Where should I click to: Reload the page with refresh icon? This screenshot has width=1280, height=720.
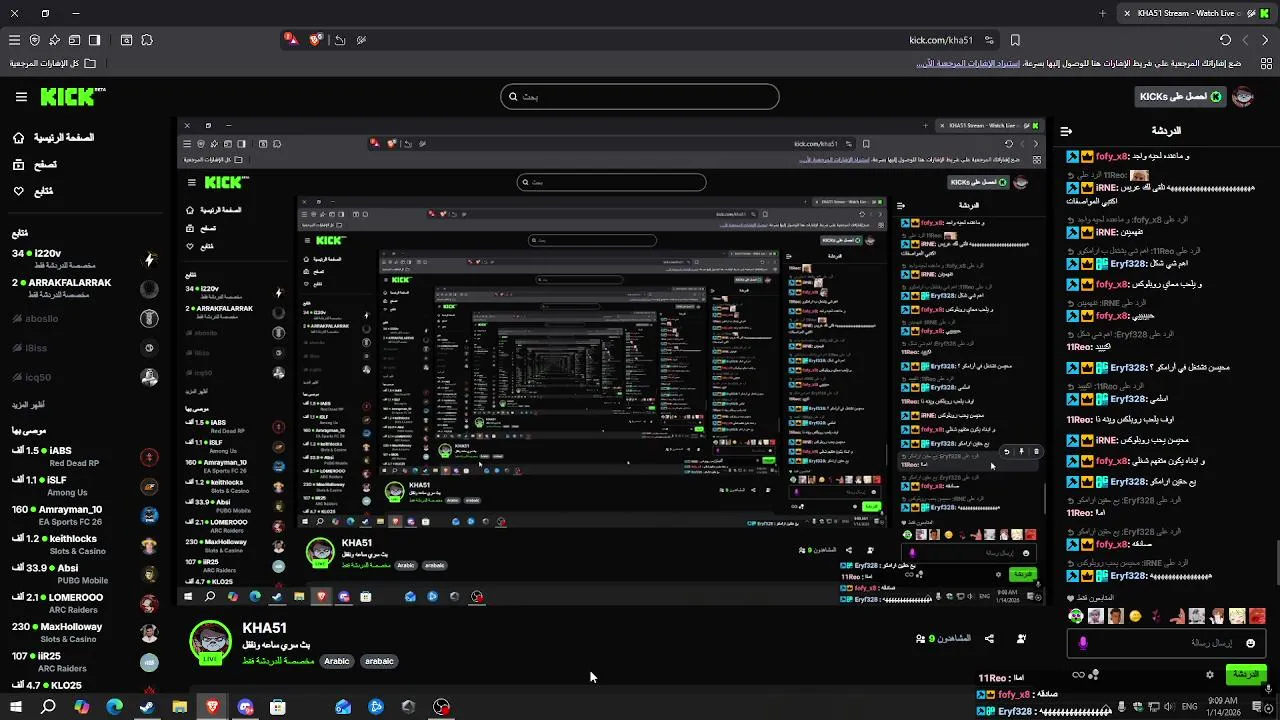click(x=1225, y=40)
